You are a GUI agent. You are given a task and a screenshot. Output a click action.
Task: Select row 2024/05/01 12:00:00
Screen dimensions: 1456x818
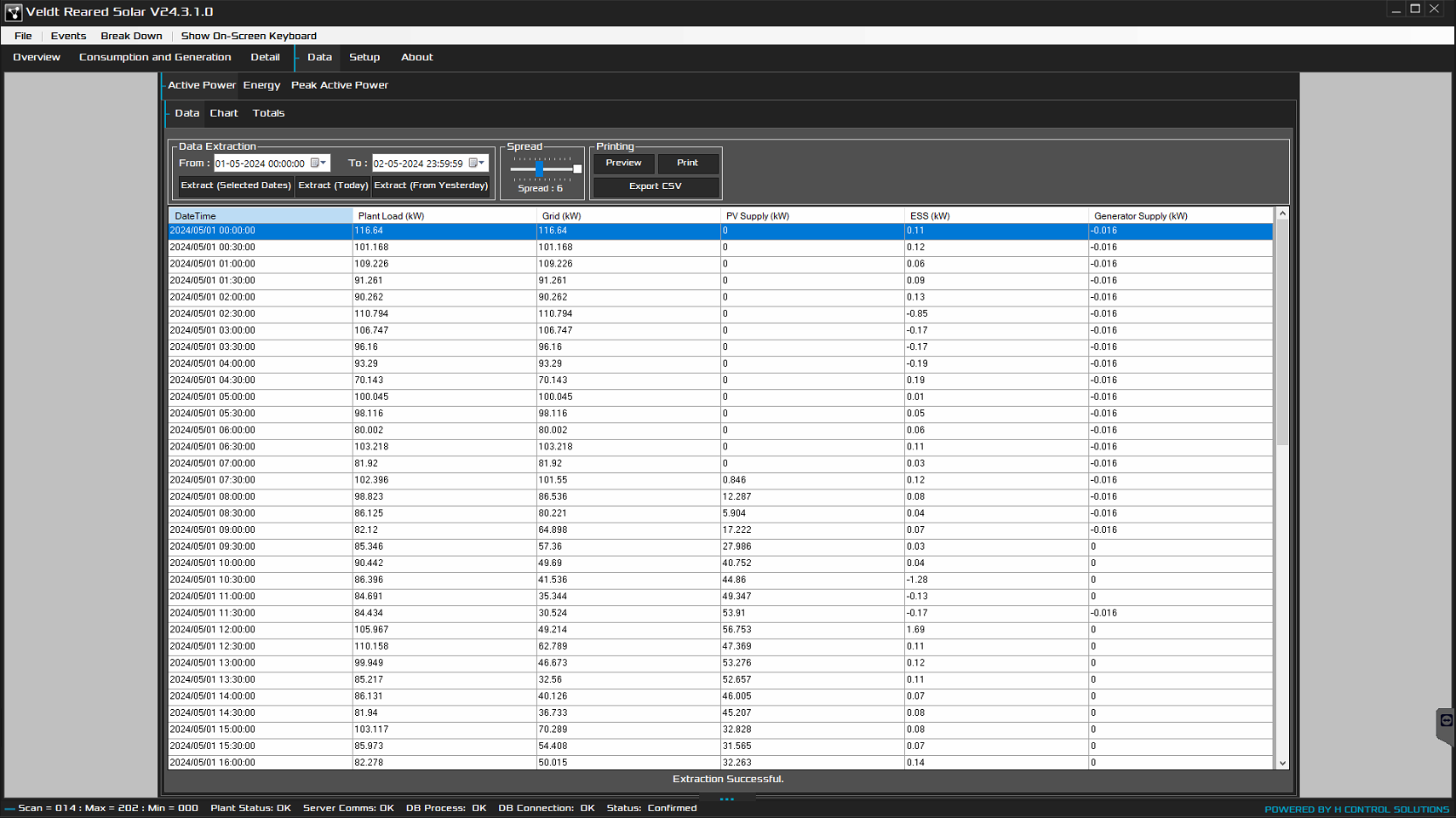720,630
